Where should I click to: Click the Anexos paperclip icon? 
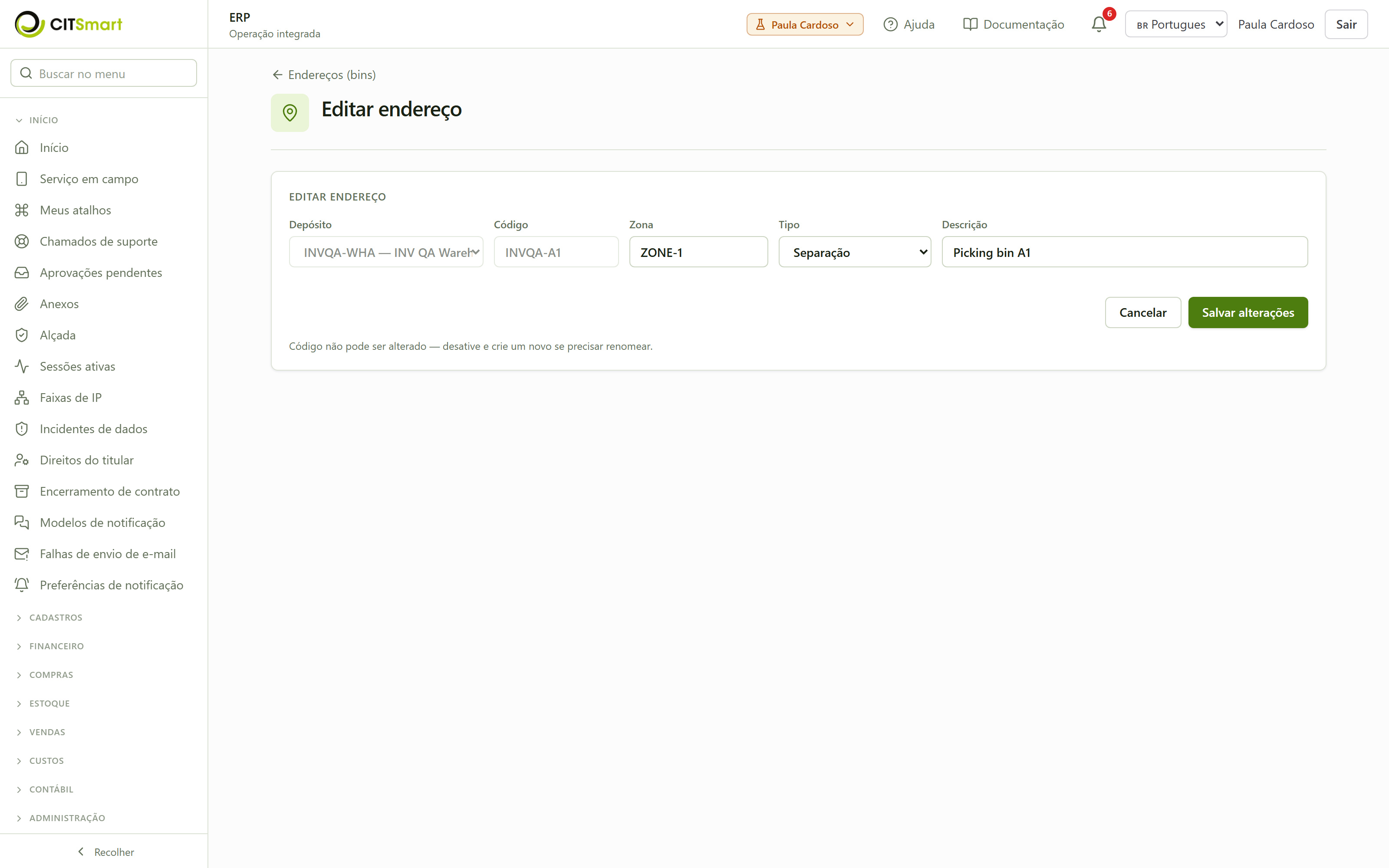22,304
